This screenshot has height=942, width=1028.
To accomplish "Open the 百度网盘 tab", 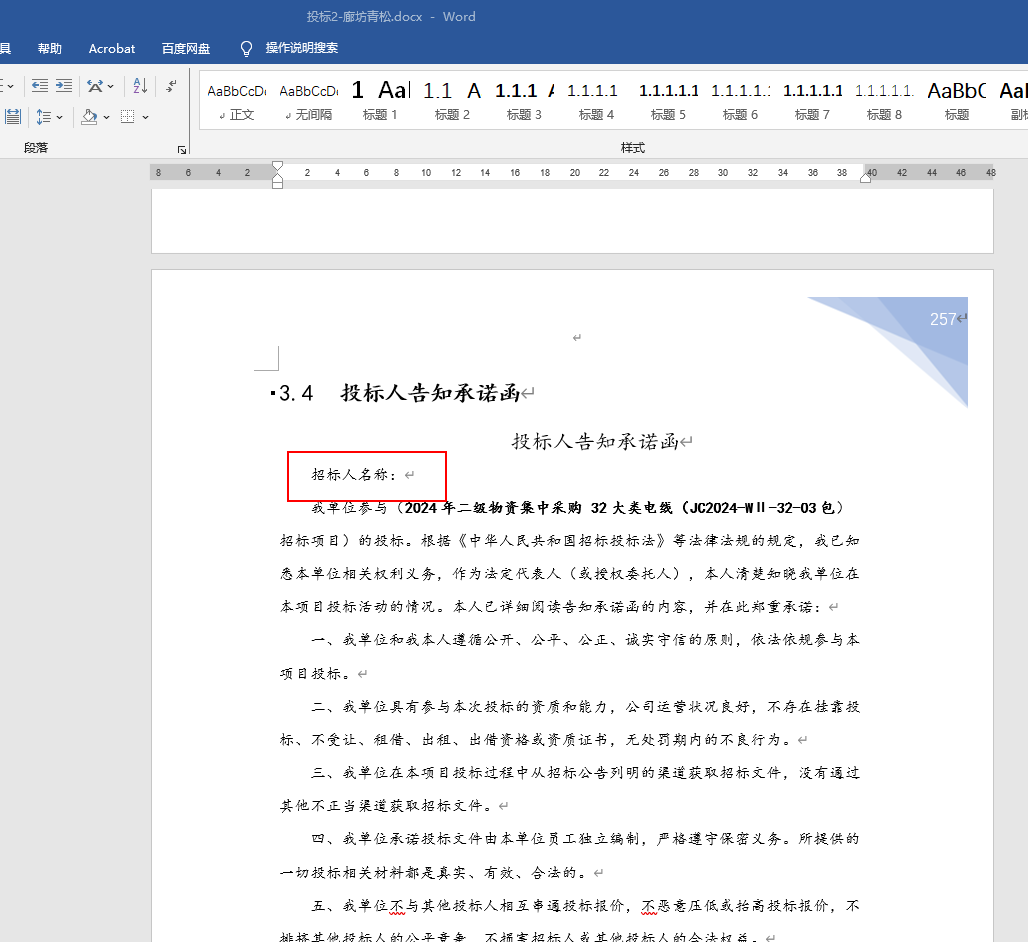I will tap(186, 49).
